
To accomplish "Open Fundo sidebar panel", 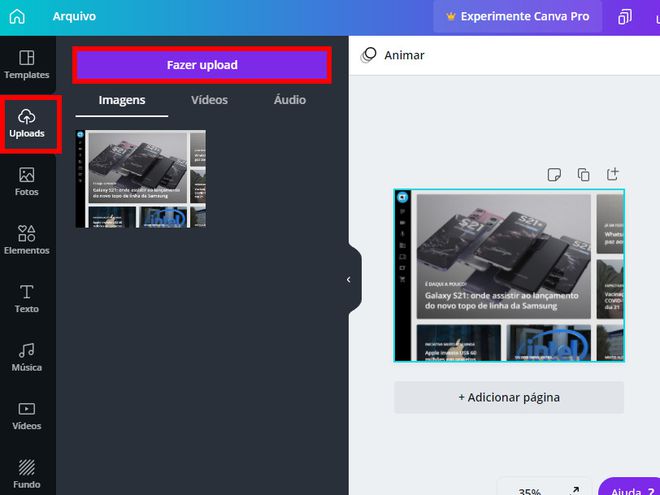I will point(27,474).
